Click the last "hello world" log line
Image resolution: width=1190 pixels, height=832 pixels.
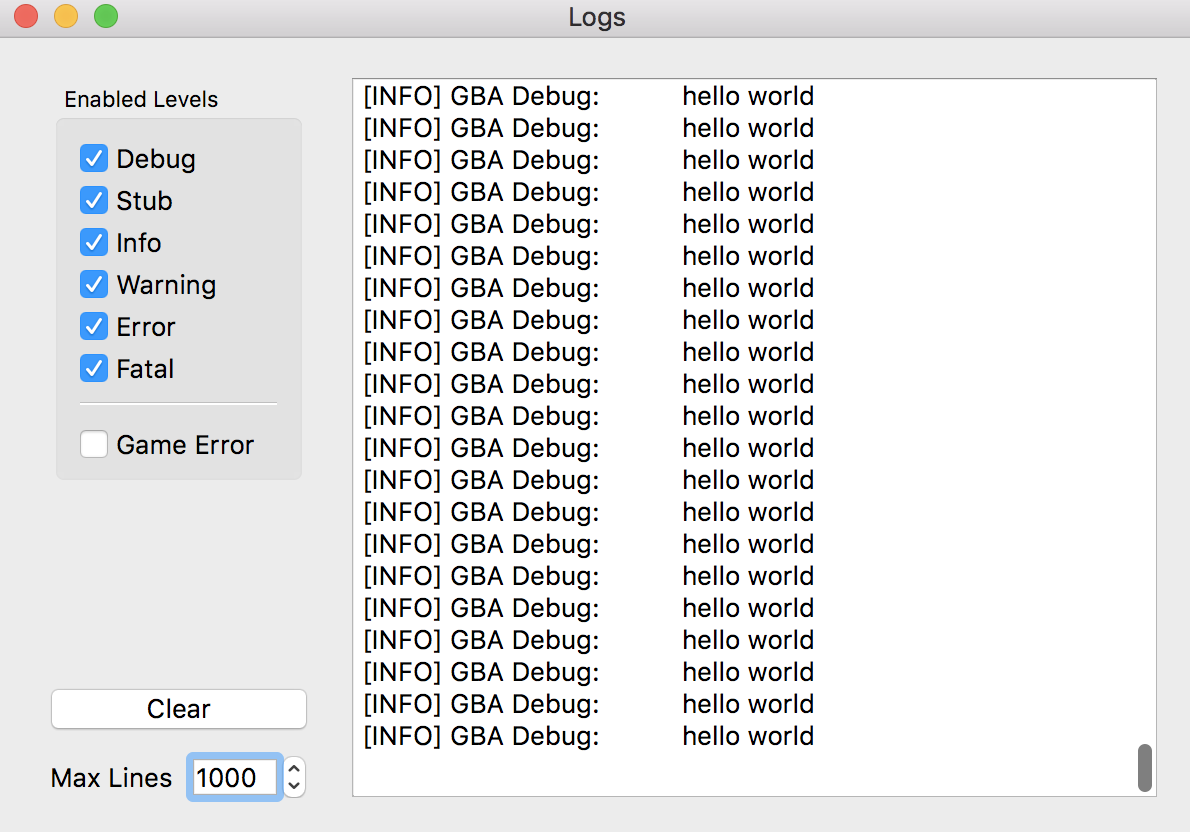tap(748, 736)
